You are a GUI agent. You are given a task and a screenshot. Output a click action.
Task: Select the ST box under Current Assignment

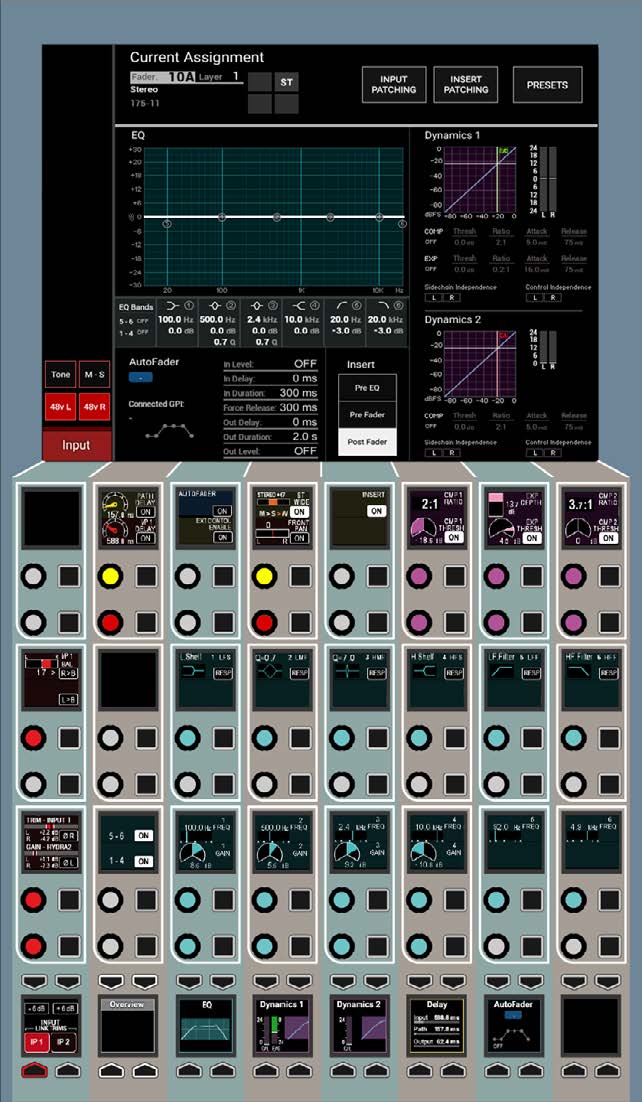[286, 82]
